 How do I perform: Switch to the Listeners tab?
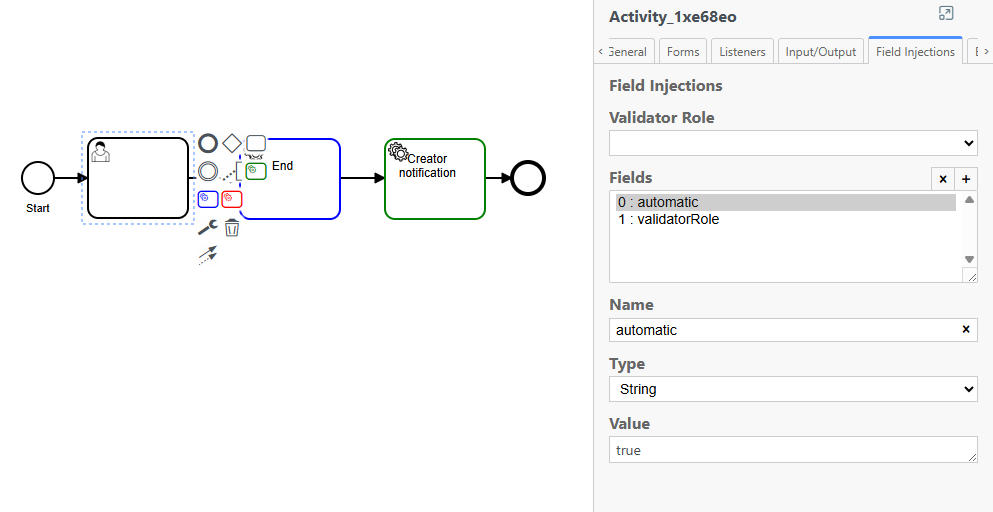click(742, 52)
